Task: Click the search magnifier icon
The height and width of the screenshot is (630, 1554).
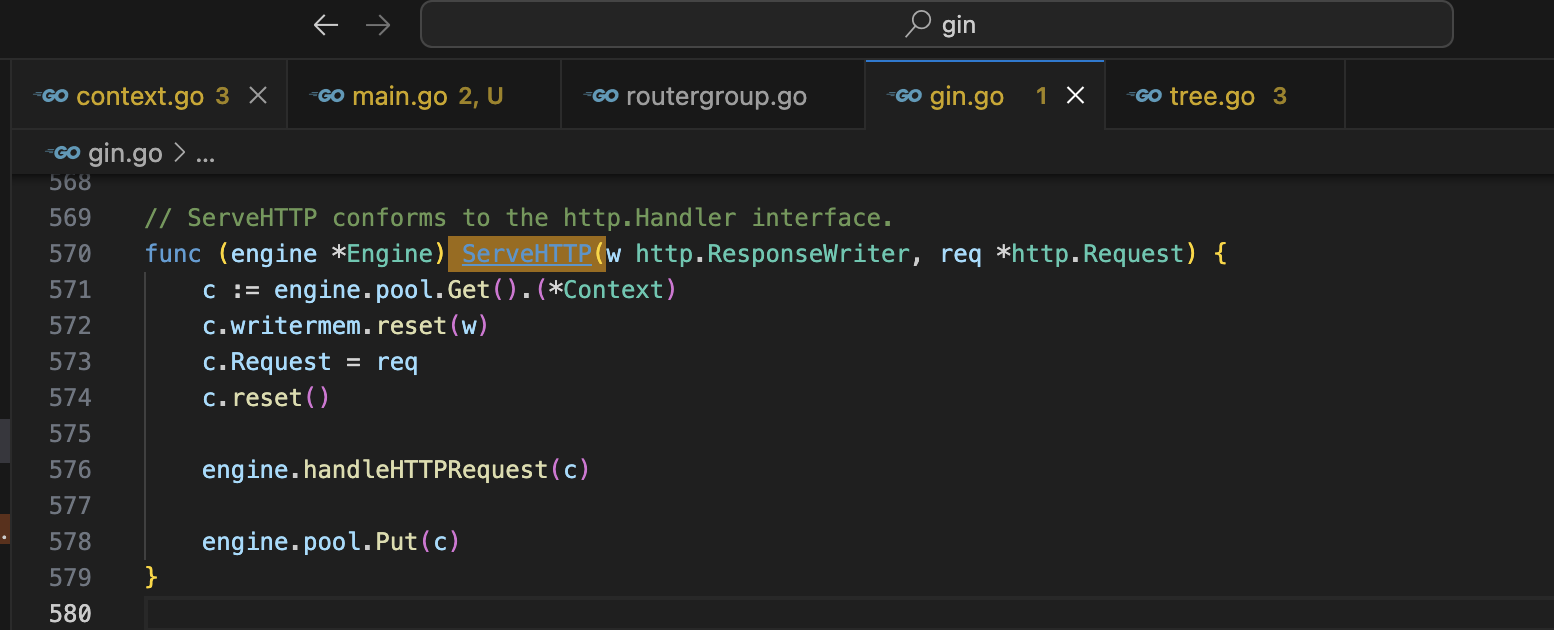Action: 917,25
